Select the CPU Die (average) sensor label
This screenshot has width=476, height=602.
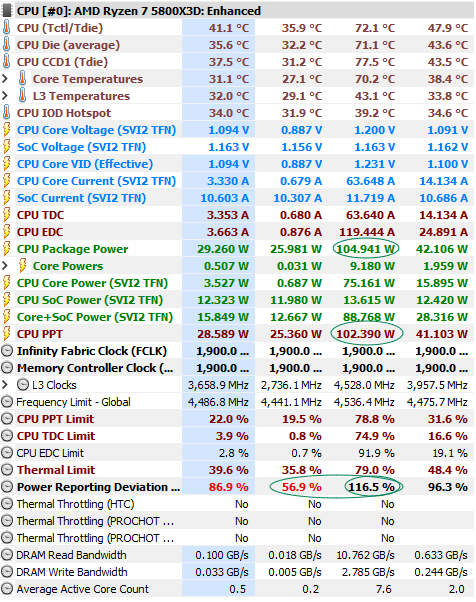pyautogui.click(x=68, y=45)
